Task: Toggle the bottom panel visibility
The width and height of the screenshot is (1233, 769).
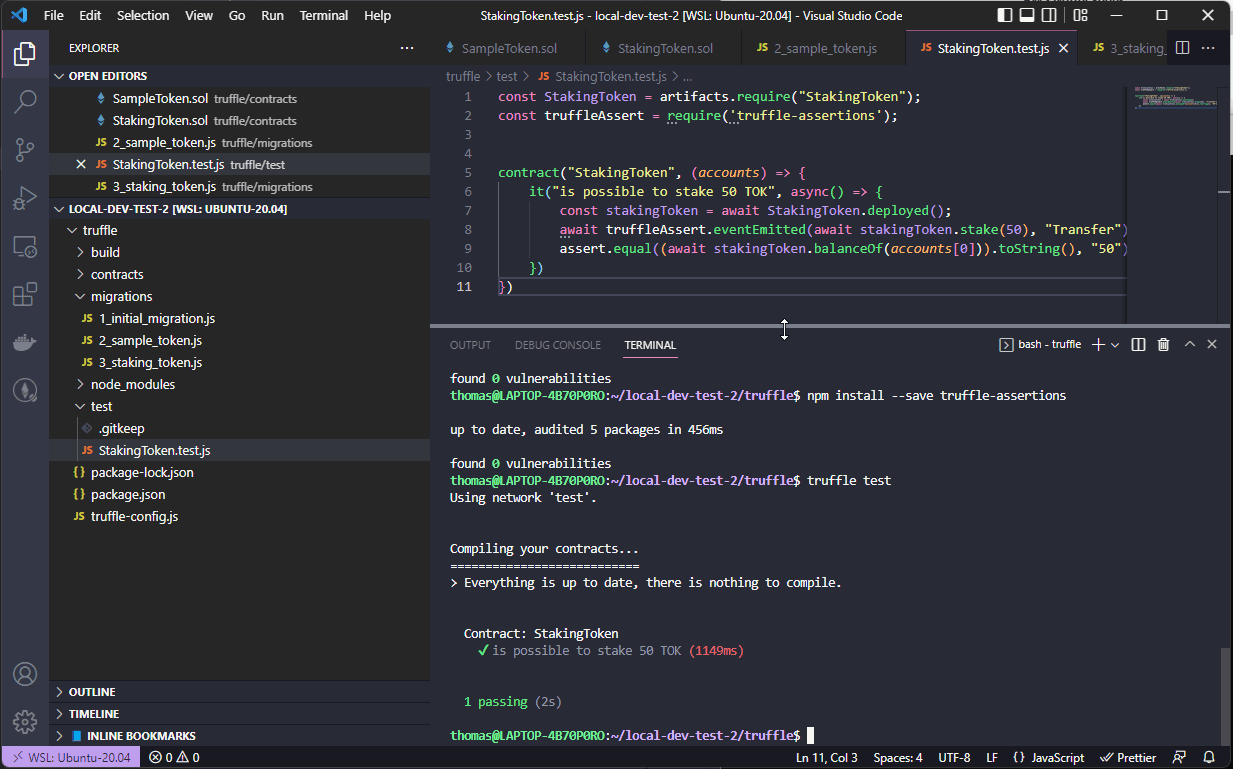Action: coord(1027,15)
